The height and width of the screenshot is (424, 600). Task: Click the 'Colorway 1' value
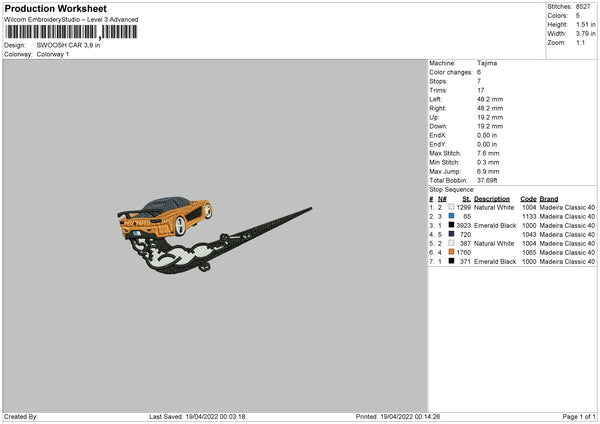coord(52,54)
